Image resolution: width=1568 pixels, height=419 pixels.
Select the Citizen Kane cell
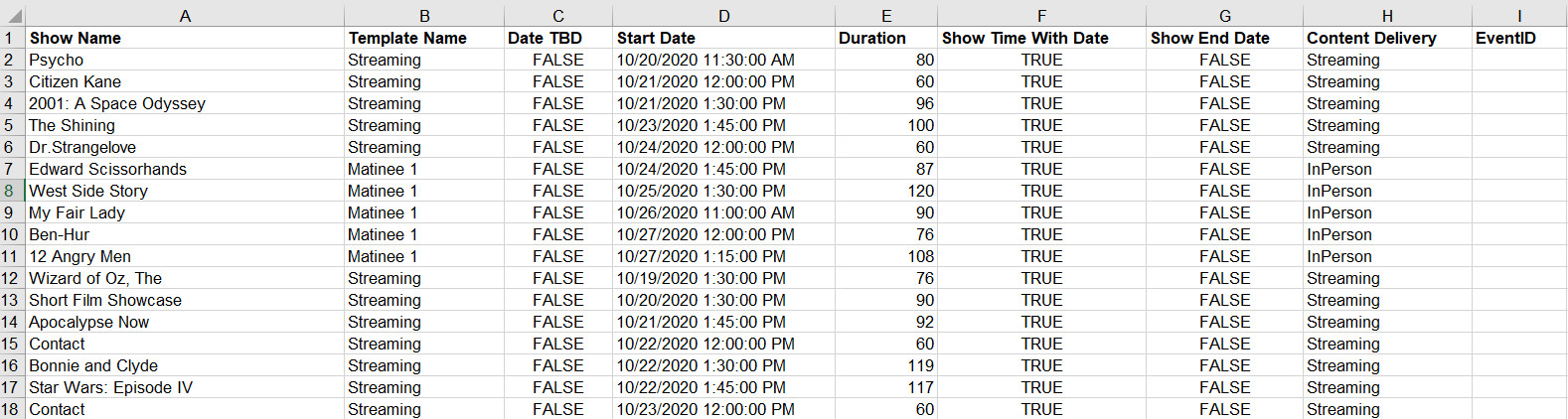pos(185,81)
